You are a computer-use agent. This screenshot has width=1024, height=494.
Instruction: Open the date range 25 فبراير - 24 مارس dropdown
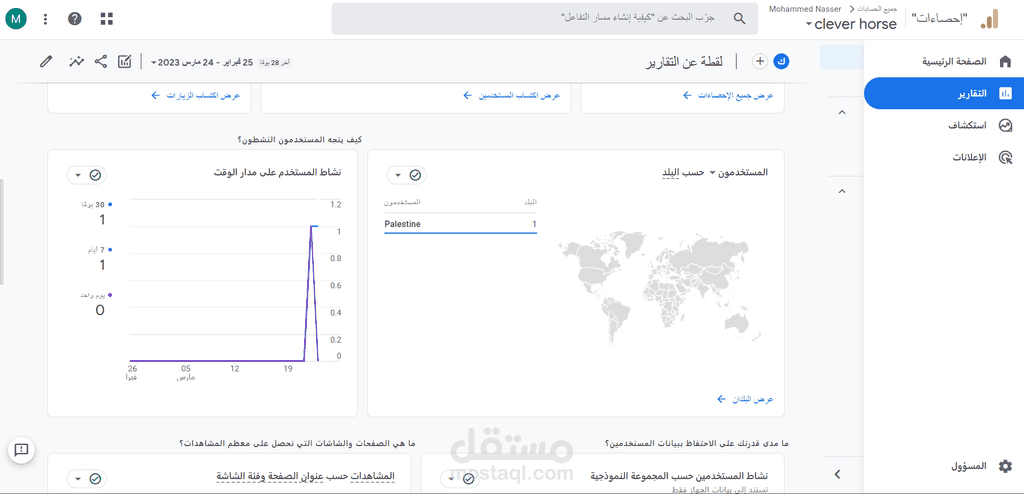200,62
